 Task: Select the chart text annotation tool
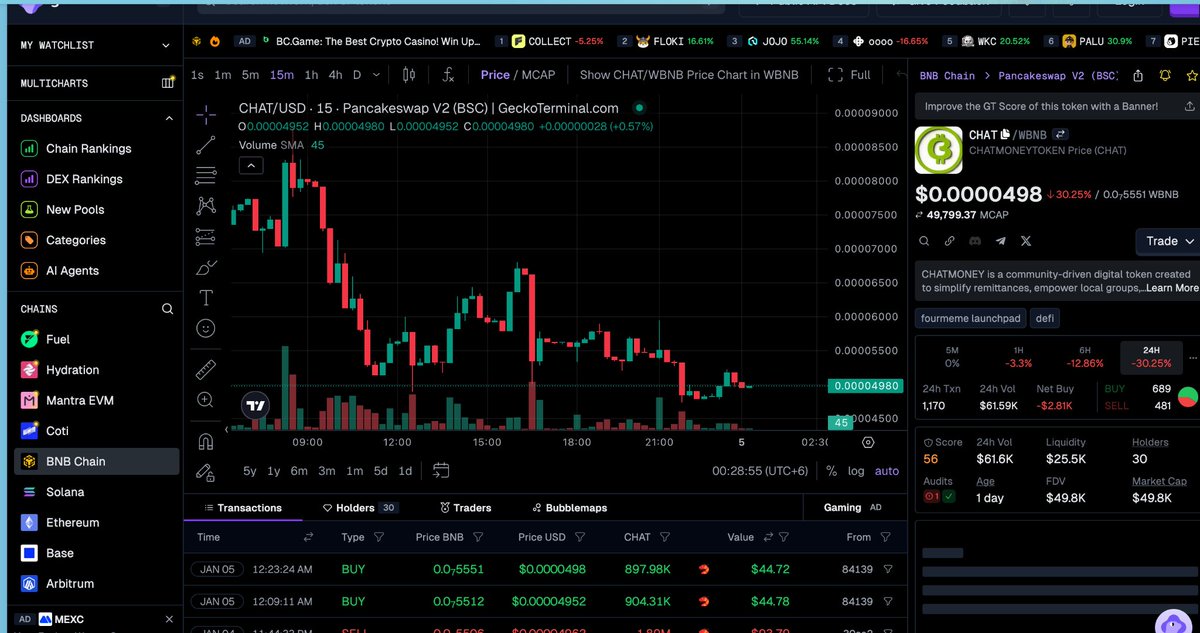(206, 298)
